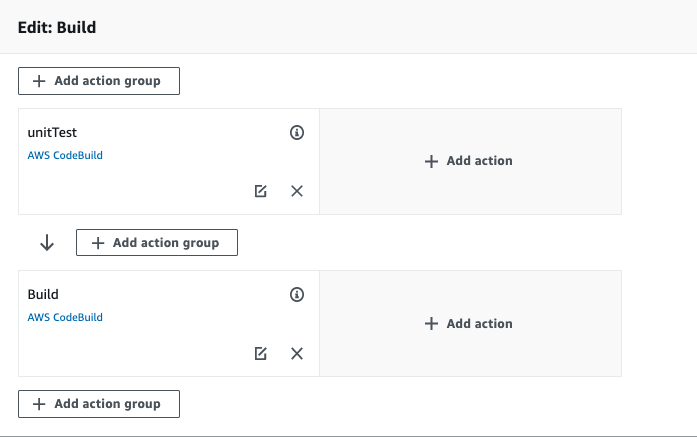Viewport: 697px width, 437px height.
Task: Show info for the unitTest action
Action: 297,132
